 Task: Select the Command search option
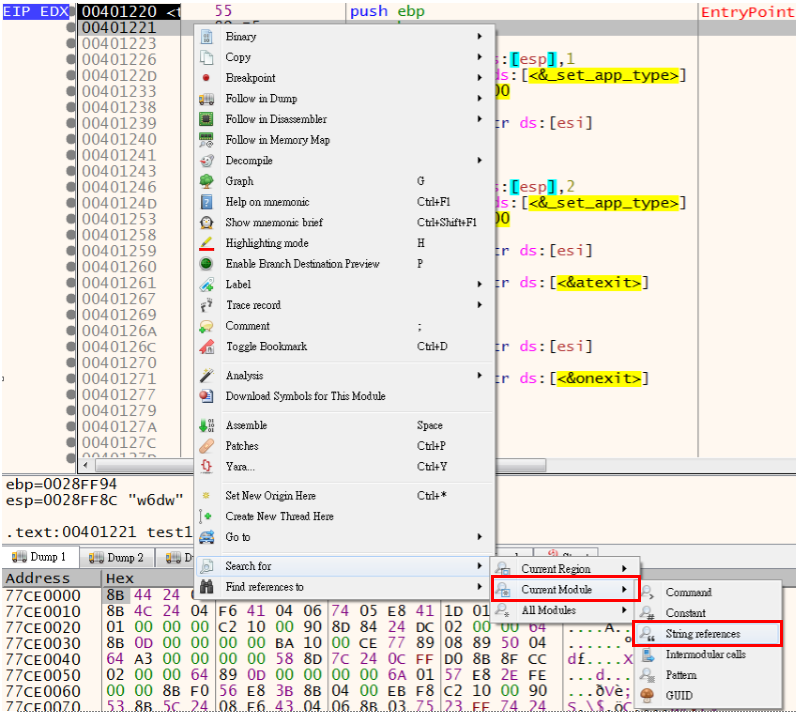707,592
